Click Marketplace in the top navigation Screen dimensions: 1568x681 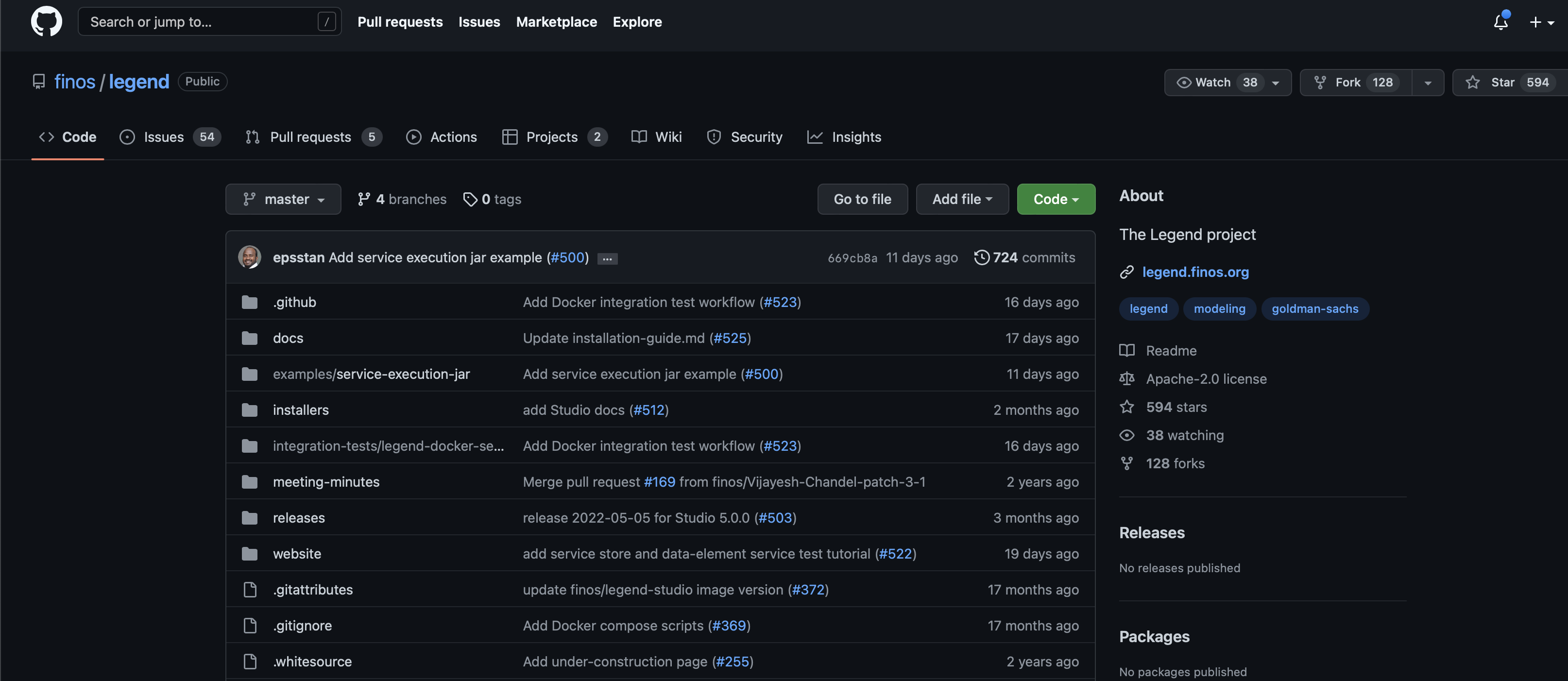point(556,21)
